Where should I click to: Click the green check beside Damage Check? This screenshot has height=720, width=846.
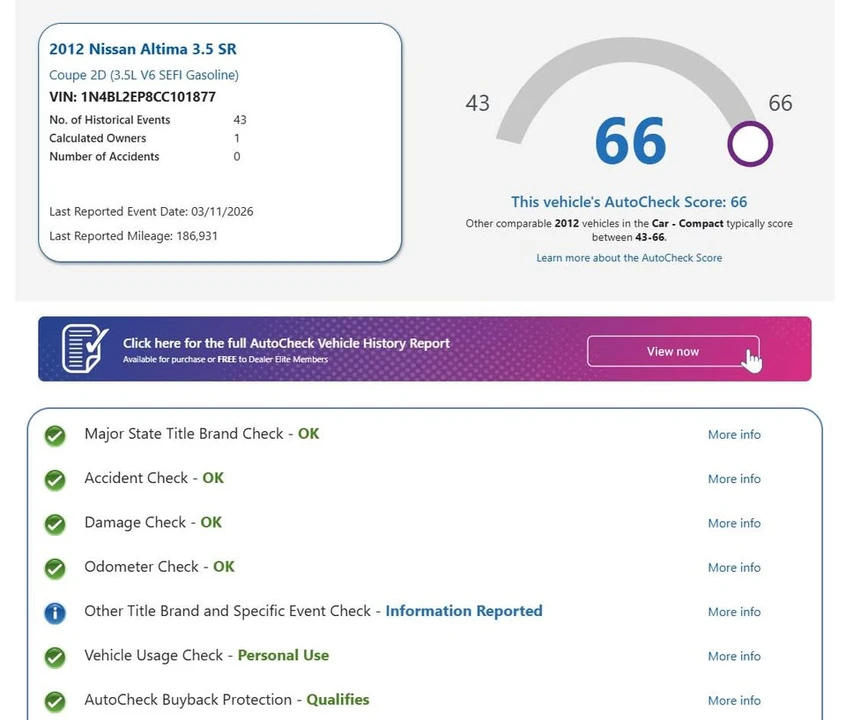tap(55, 524)
